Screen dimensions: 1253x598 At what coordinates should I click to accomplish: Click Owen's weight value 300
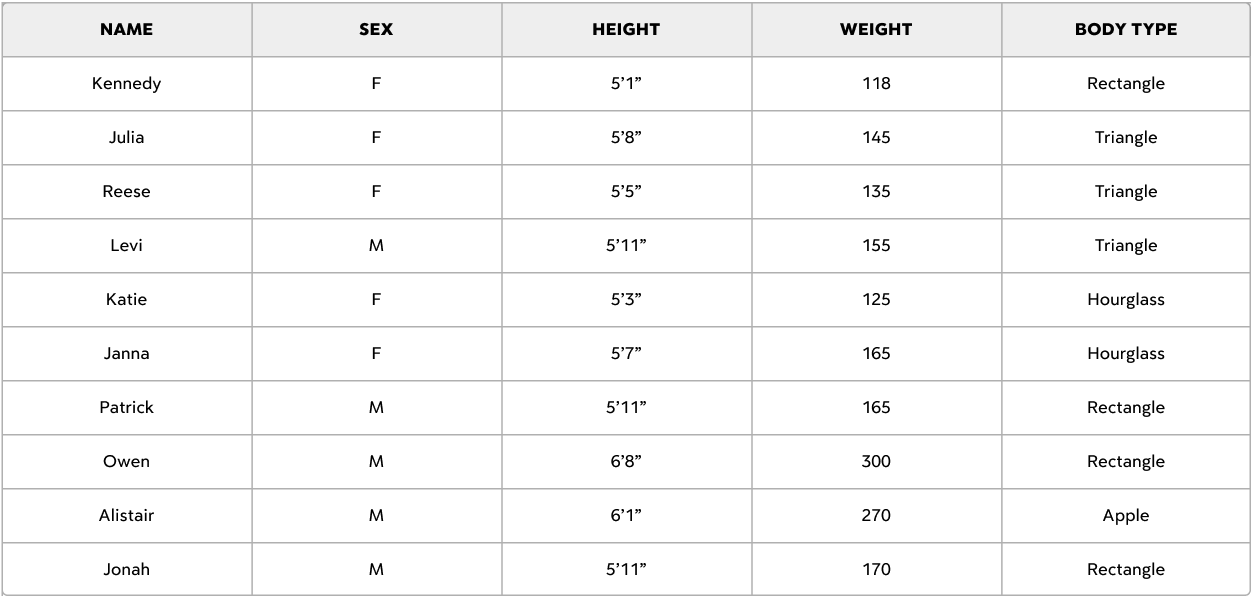coord(876,462)
